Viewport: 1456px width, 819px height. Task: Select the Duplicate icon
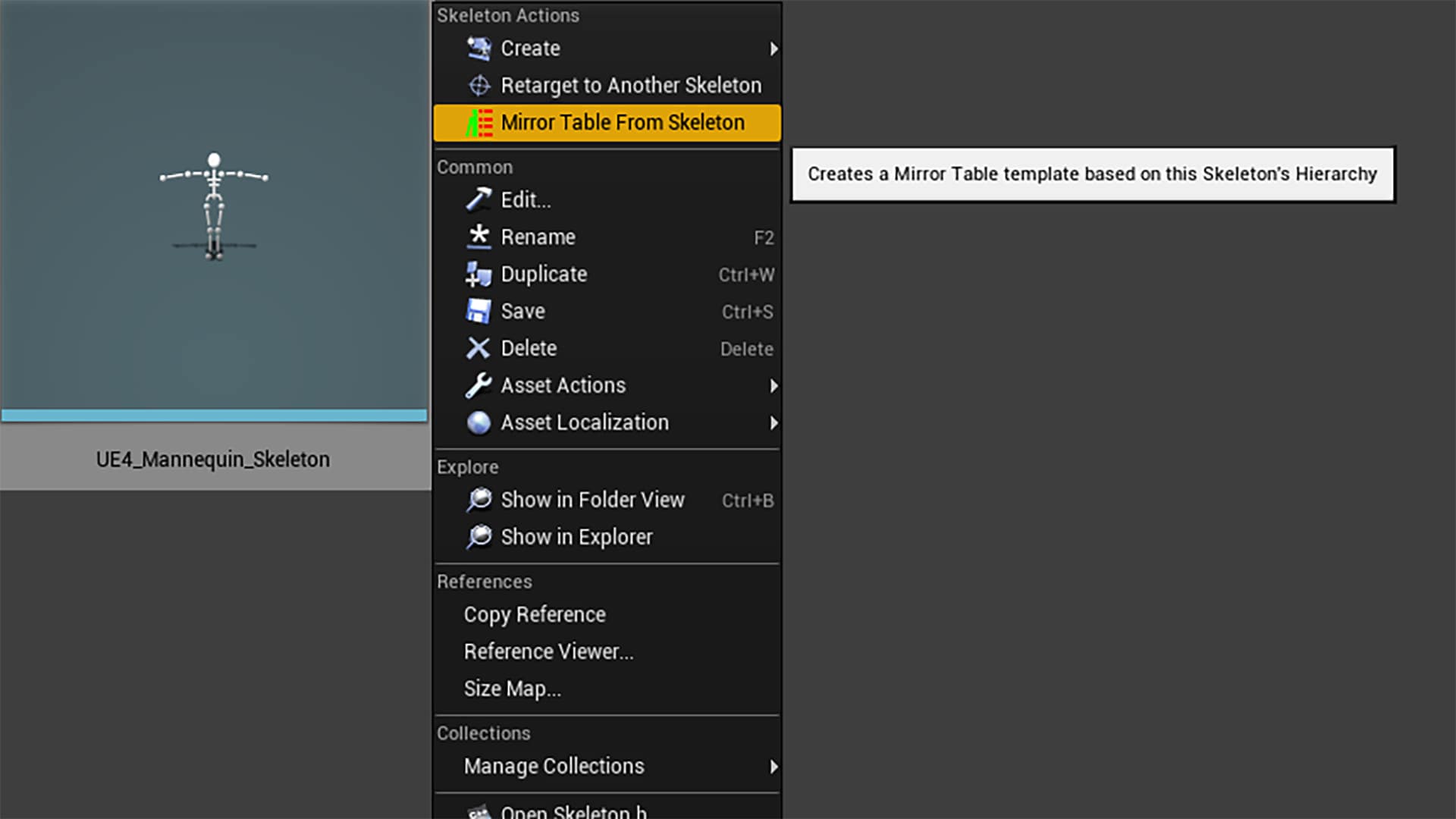479,275
